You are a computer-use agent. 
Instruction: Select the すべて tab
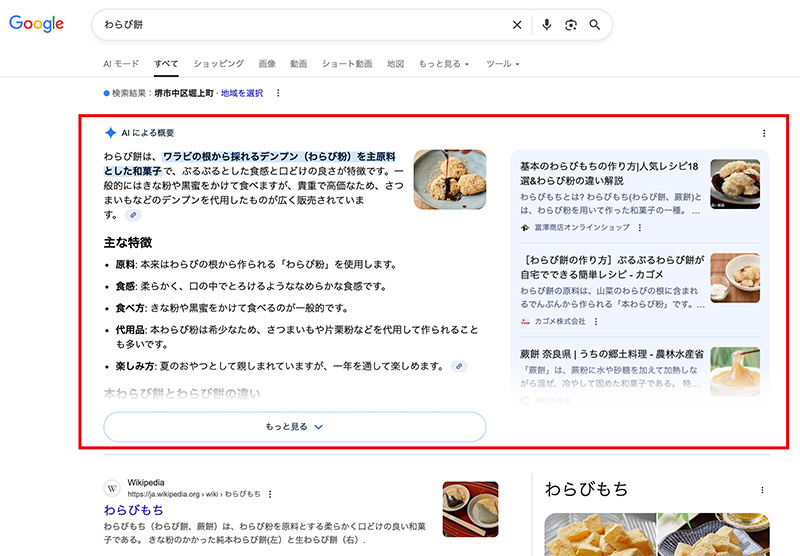pyautogui.click(x=166, y=64)
